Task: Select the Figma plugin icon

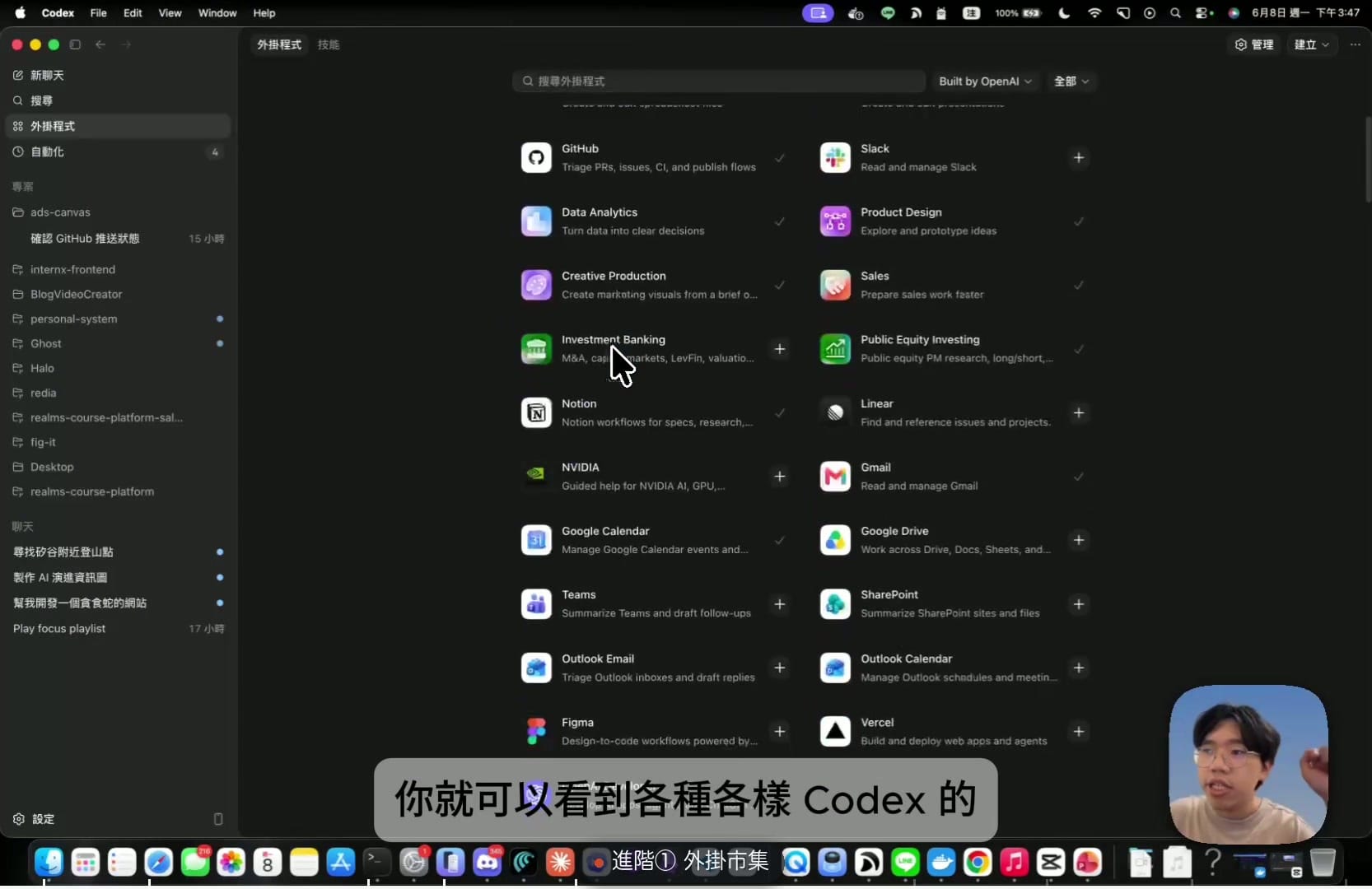Action: (536, 732)
